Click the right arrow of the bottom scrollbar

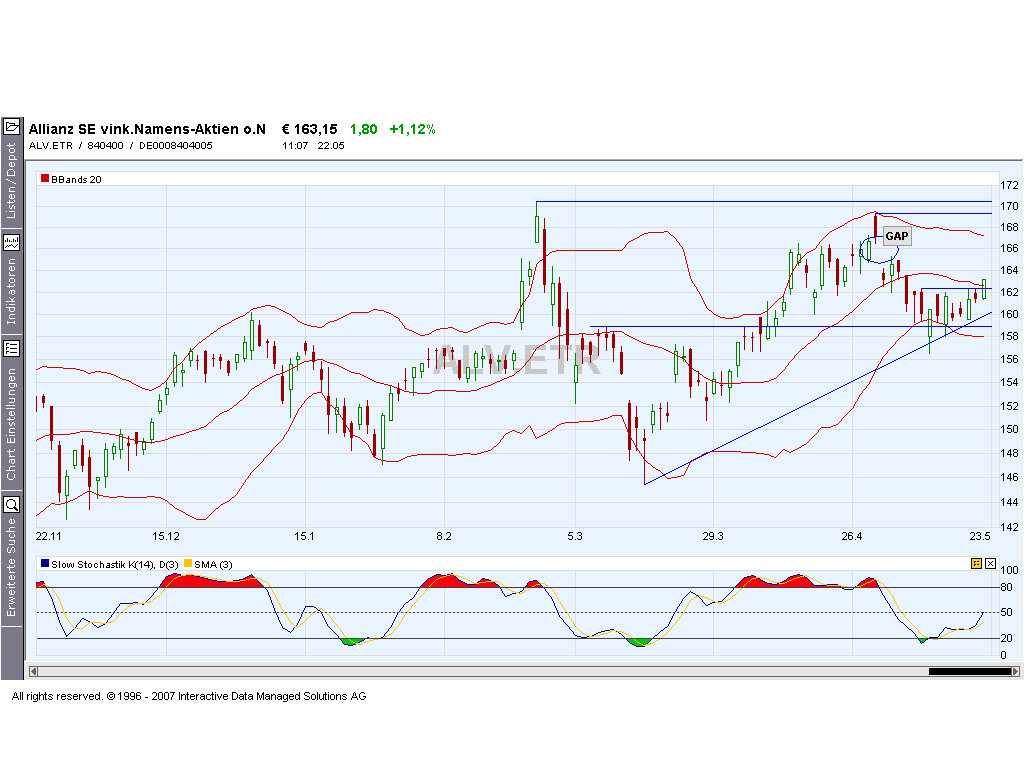(x=1016, y=672)
